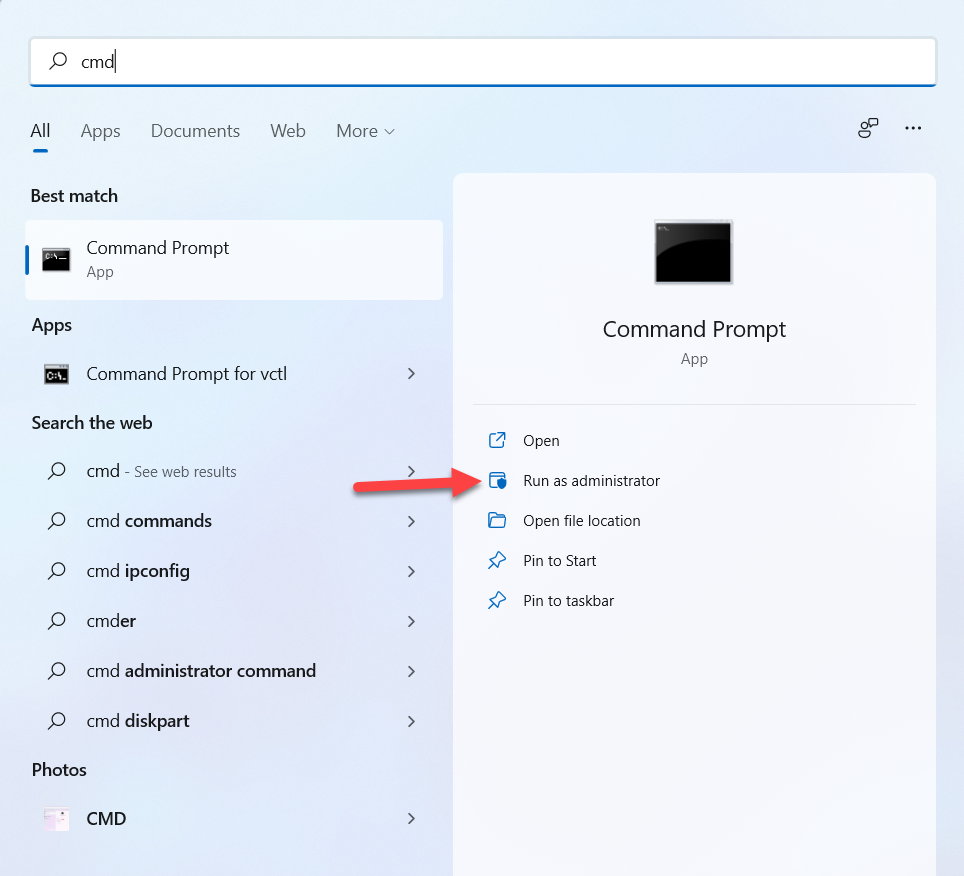Open the CMD photo result thumbnail
The width and height of the screenshot is (964, 876).
coord(56,819)
